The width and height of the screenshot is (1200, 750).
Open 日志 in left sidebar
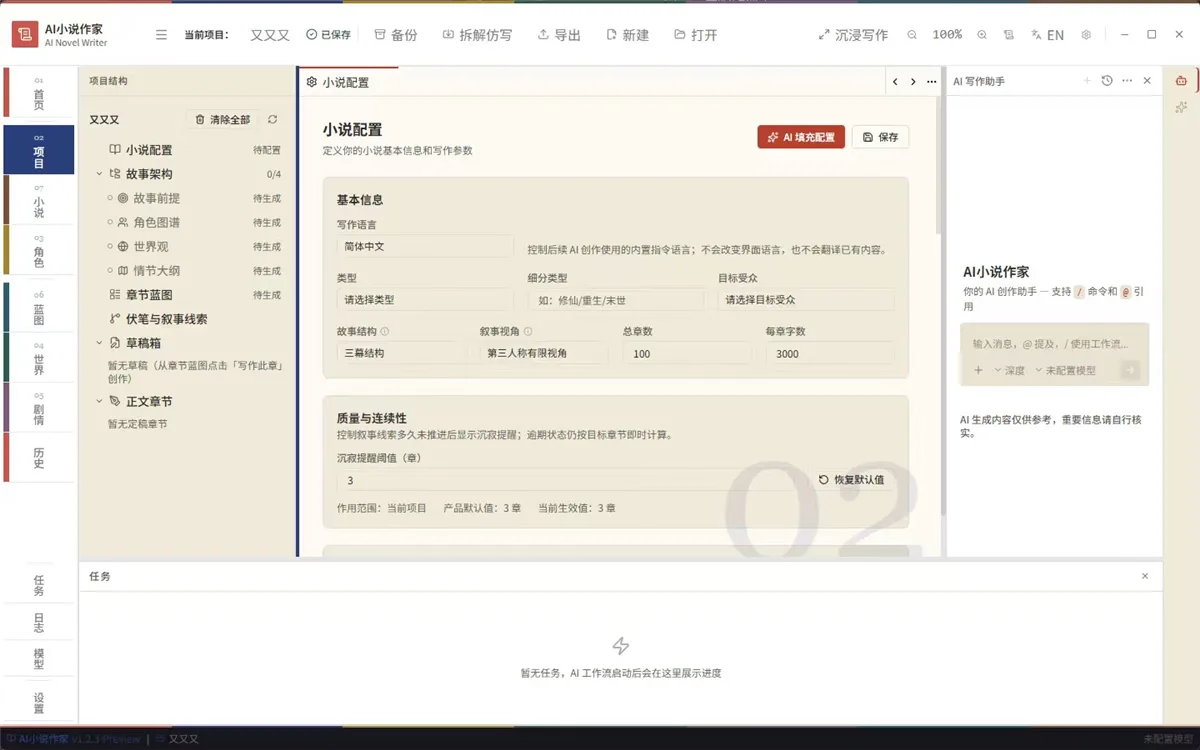pos(39,622)
